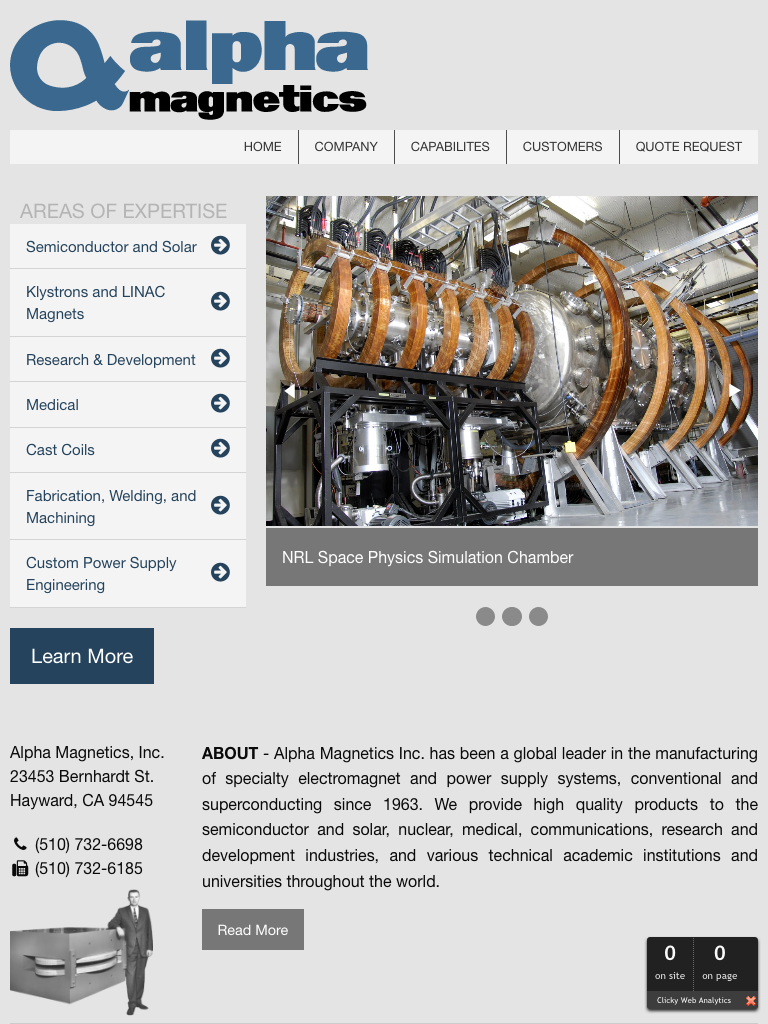This screenshot has height=1024, width=768.
Task: Click the Read More button
Action: [x=253, y=930]
